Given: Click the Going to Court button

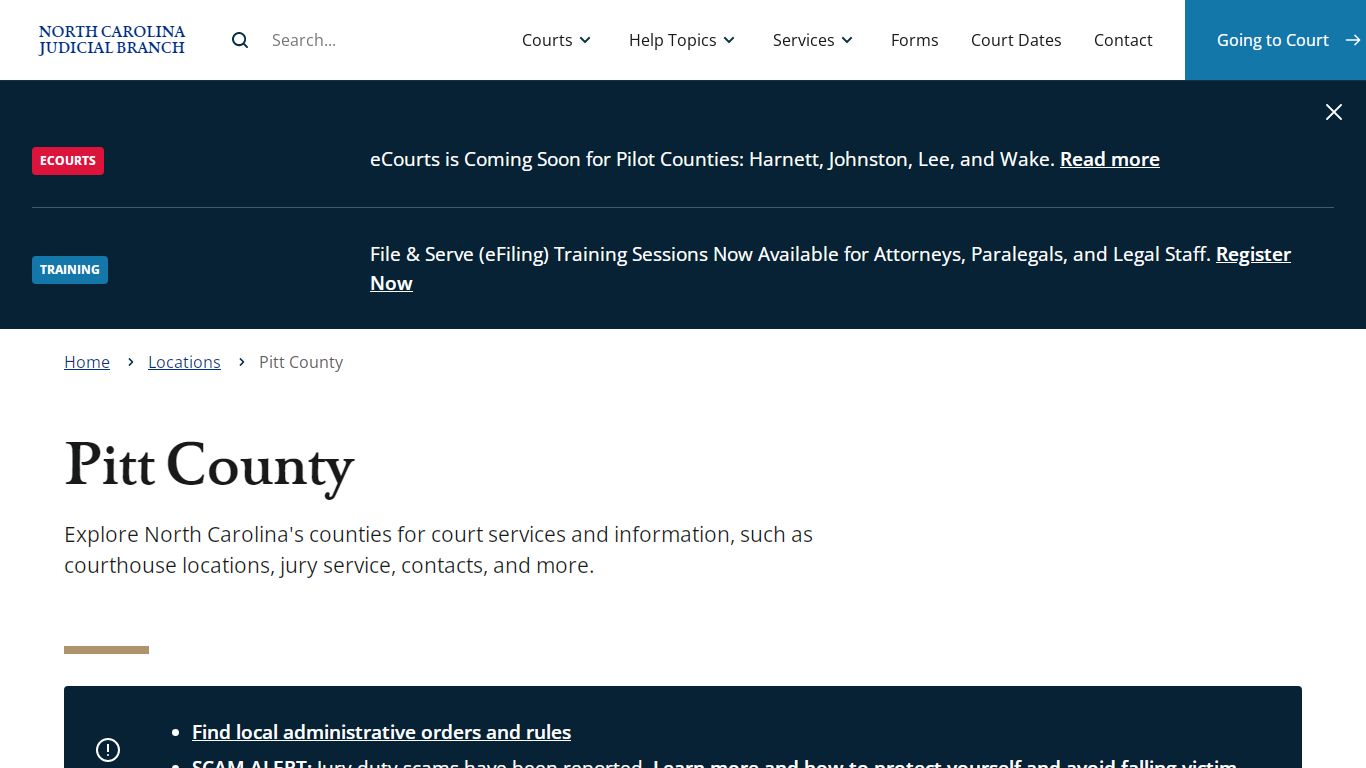Looking at the screenshot, I should (1275, 40).
